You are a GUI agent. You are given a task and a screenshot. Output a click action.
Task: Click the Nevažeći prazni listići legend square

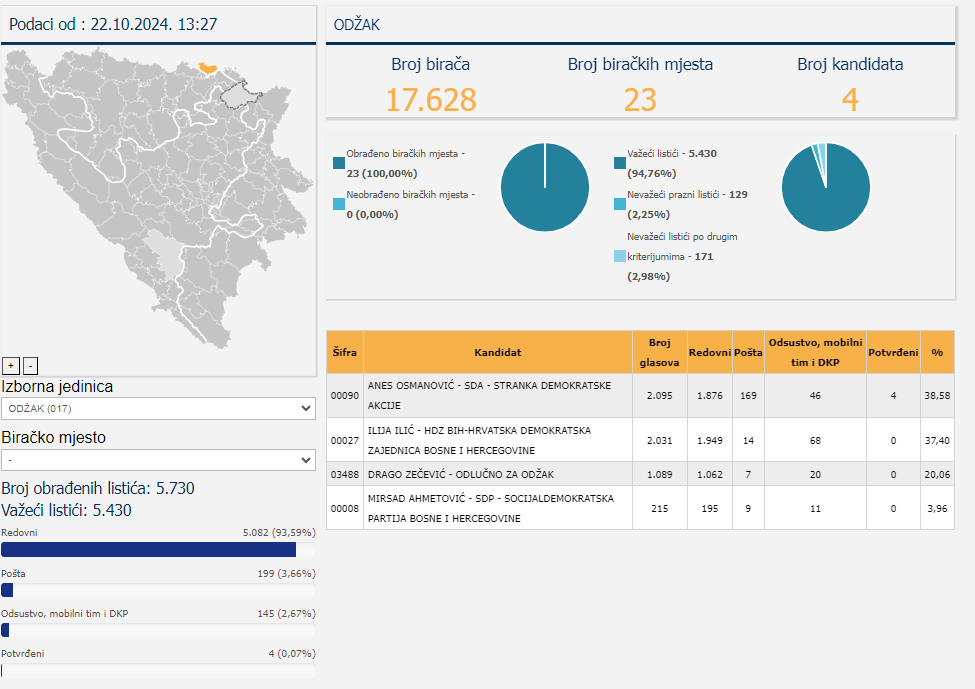tap(620, 203)
